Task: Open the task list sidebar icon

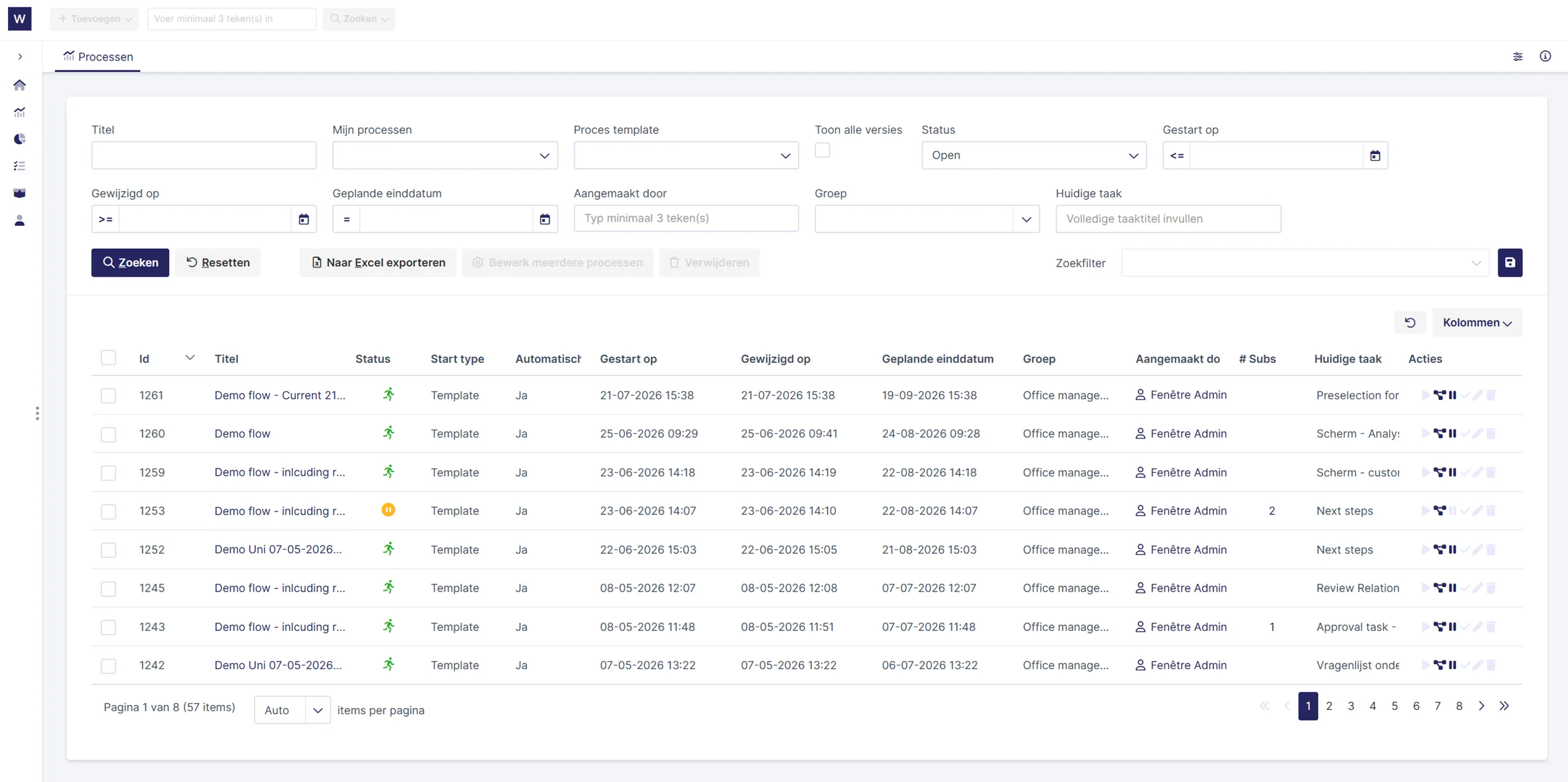Action: [20, 166]
